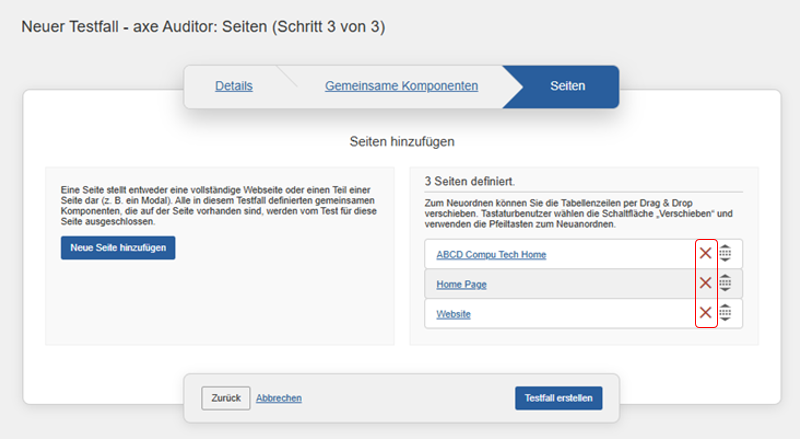Click move handle for ABCD Compu Tech Home

[725, 254]
